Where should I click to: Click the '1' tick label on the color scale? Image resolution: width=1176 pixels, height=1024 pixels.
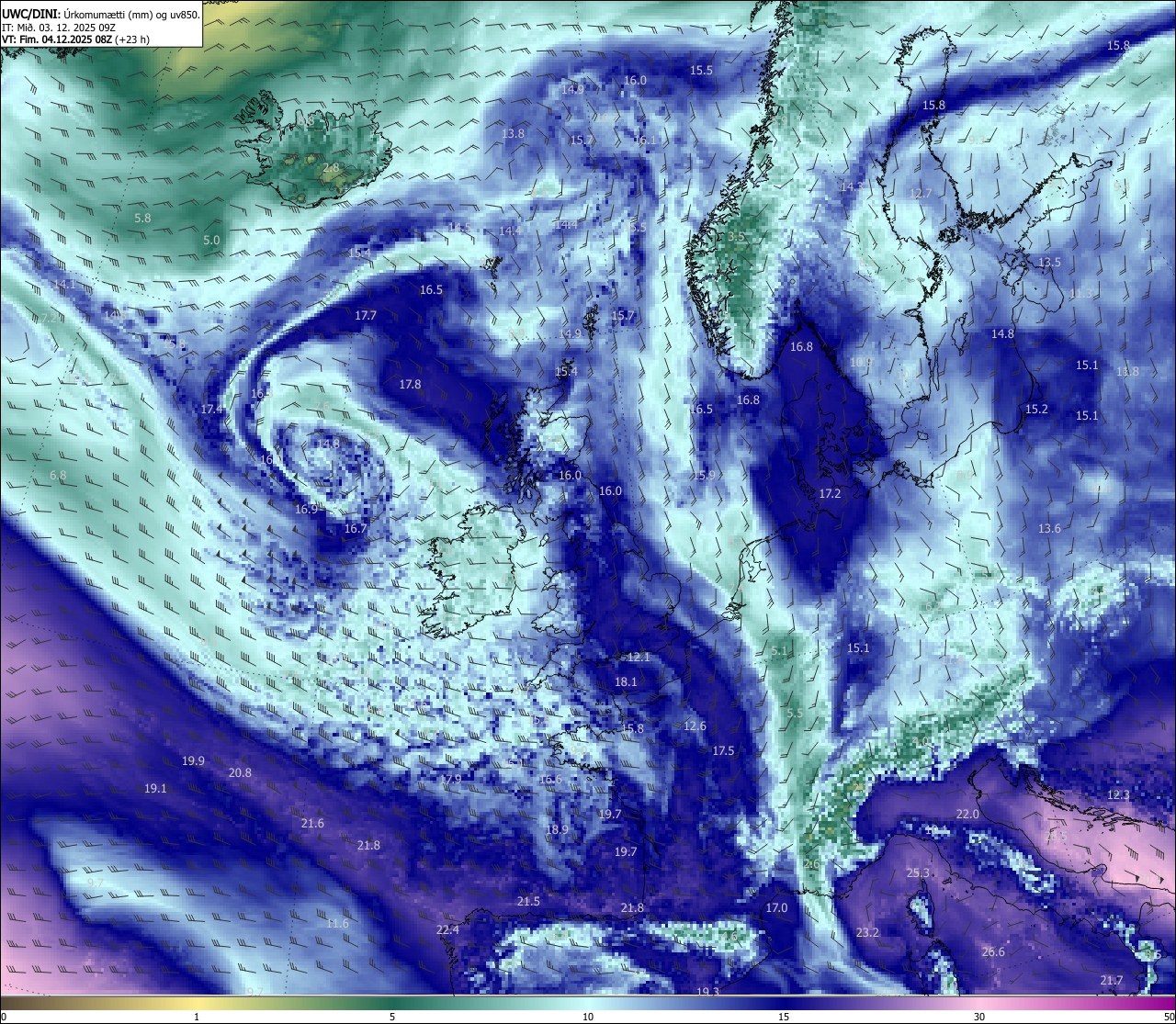[197, 1017]
